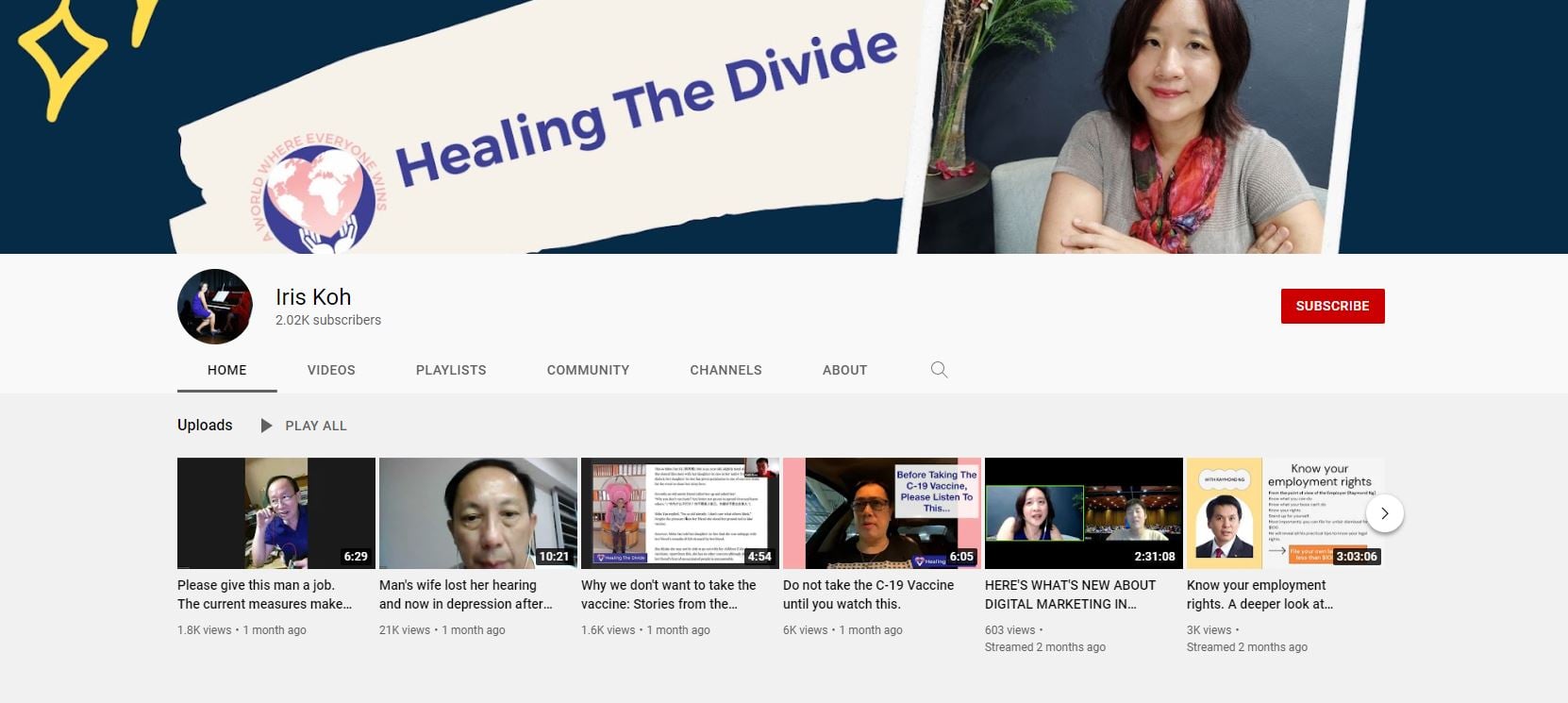
Task: Go to the Community tab
Action: point(588,370)
